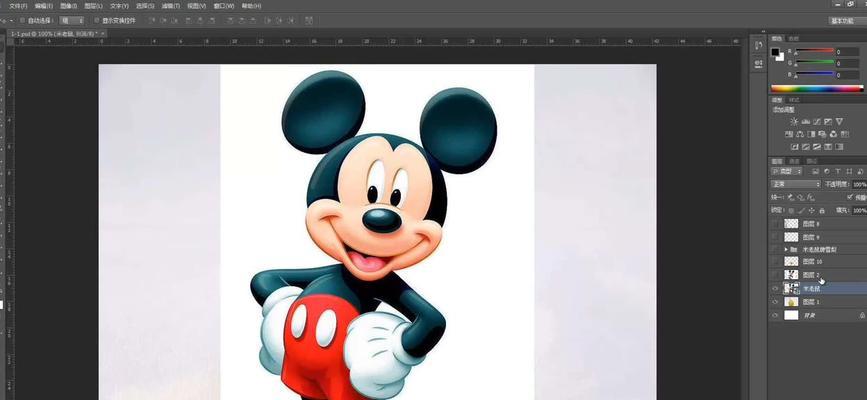Click the red R color slider
867x400 pixels.
point(814,51)
